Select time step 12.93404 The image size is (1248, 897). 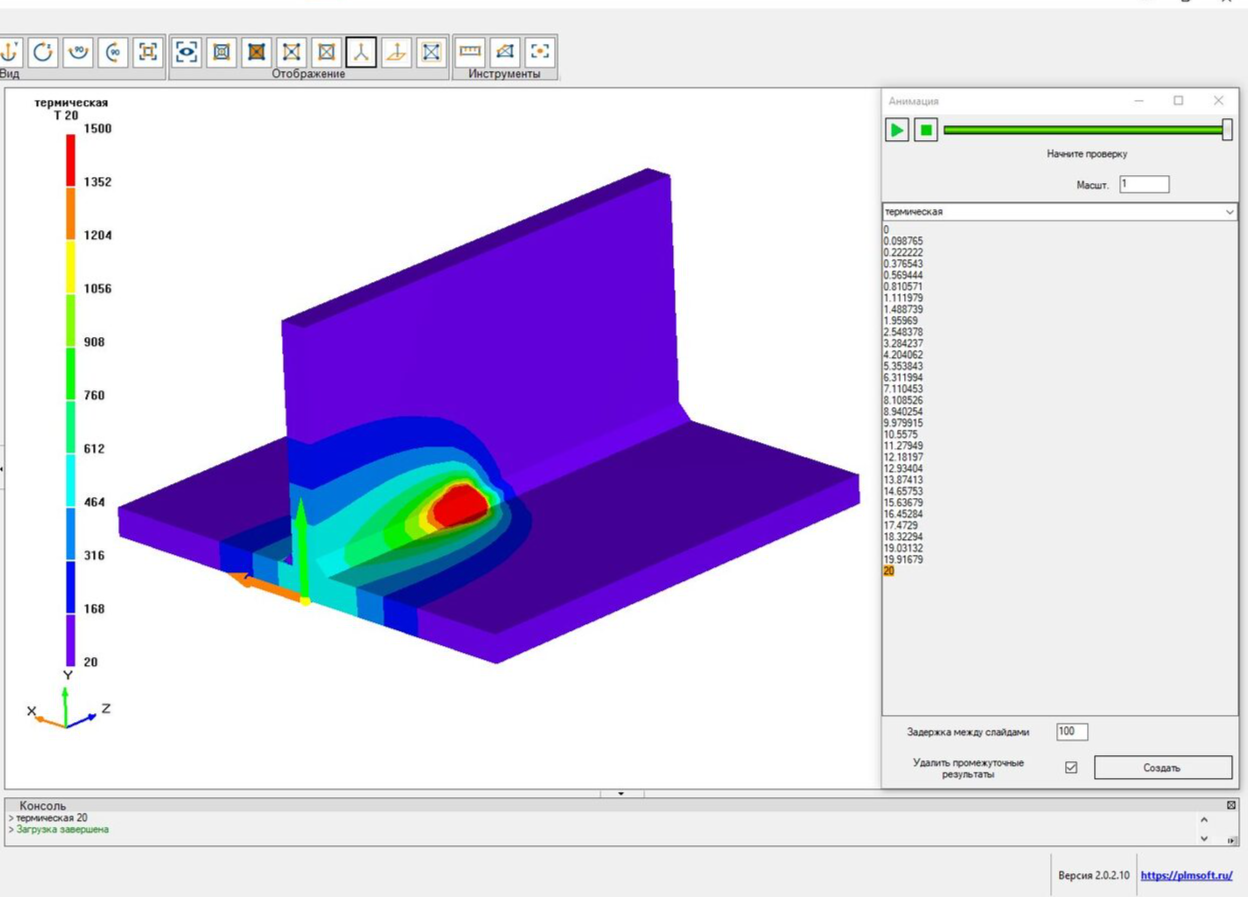pos(903,469)
